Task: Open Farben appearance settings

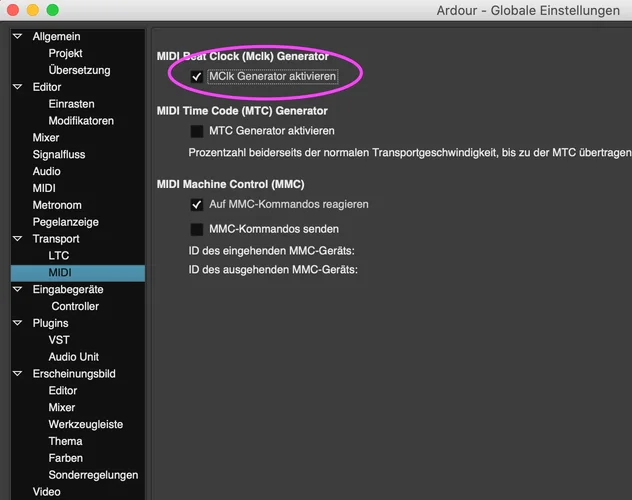Action: 66,458
